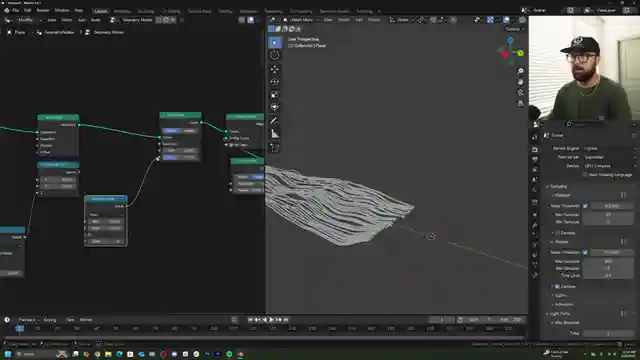640x360 pixels.
Task: Select the Cursor tool in viewport toolbar
Action: (x=275, y=56)
